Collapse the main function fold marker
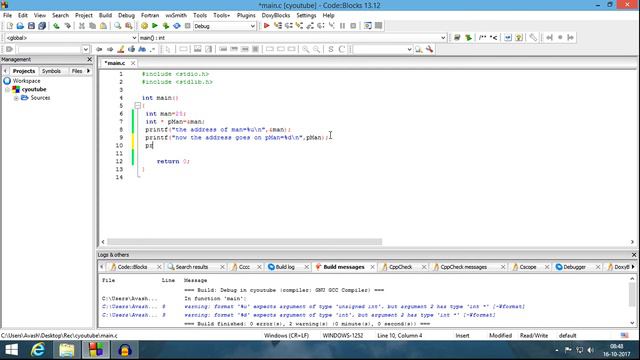The width and height of the screenshot is (640, 360). coord(138,106)
